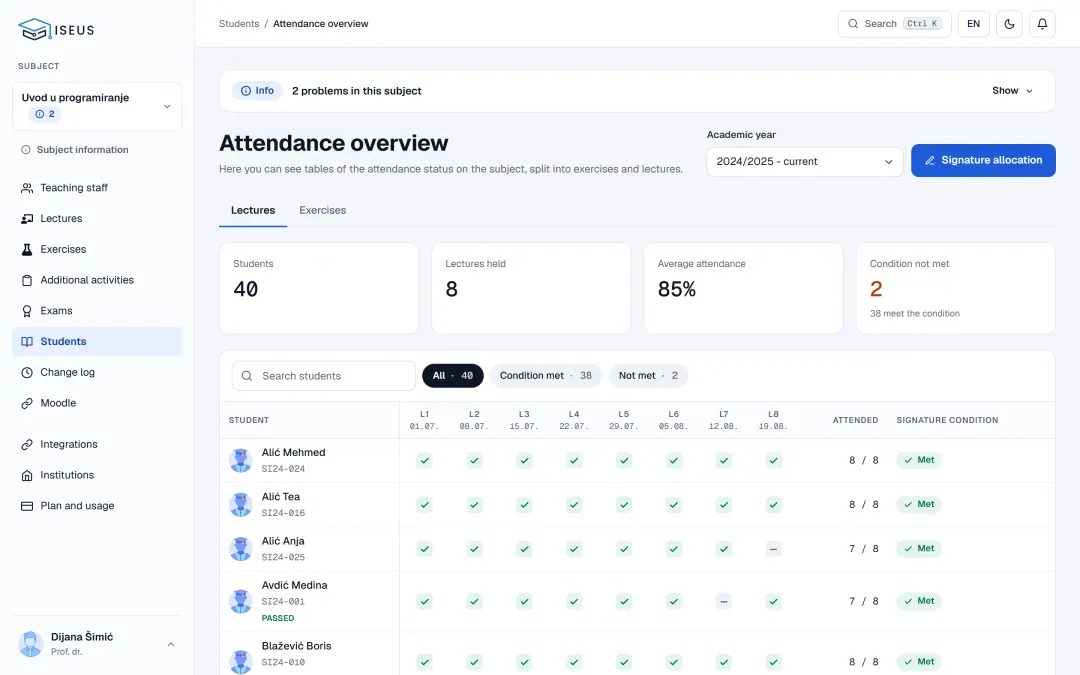Screen dimensions: 1080x675
Task: Expand Show problems in info banner
Action: click(1012, 91)
